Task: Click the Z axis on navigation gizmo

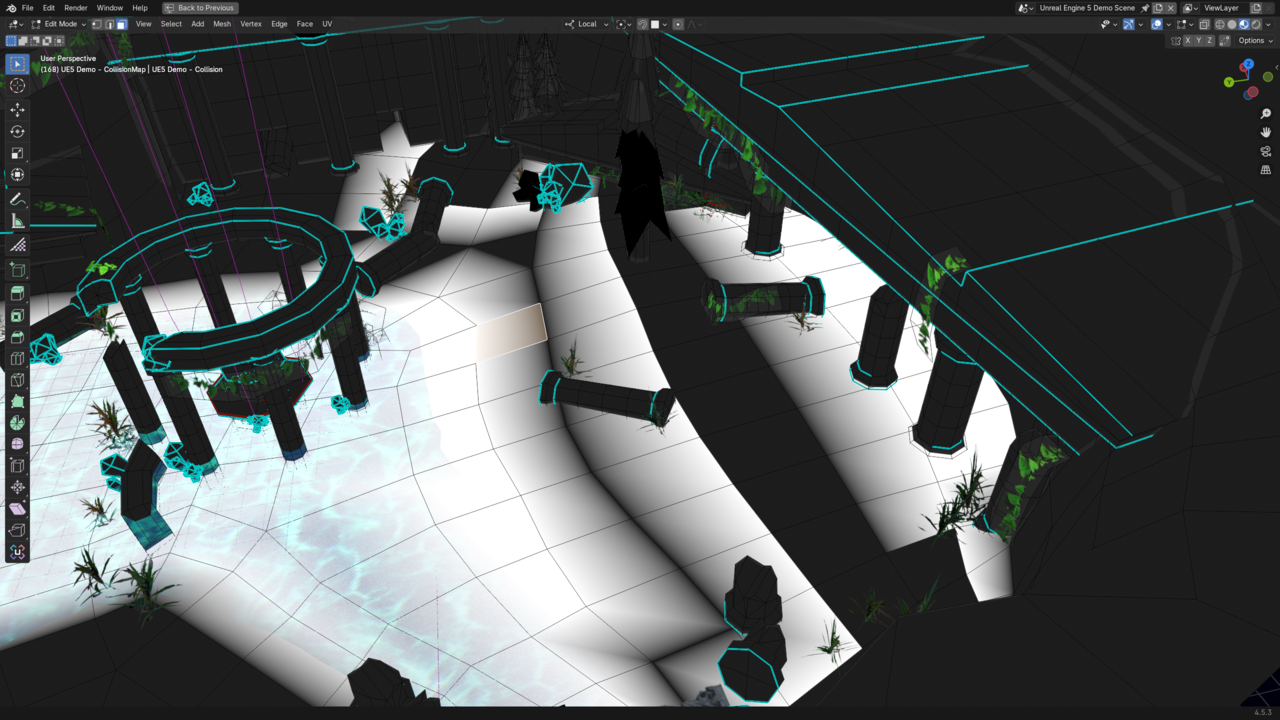Action: coord(1249,65)
